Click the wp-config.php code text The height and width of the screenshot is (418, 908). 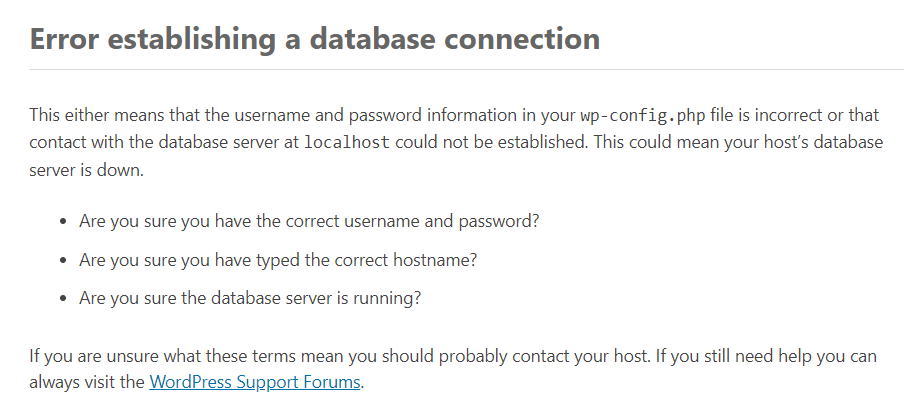[x=643, y=115]
